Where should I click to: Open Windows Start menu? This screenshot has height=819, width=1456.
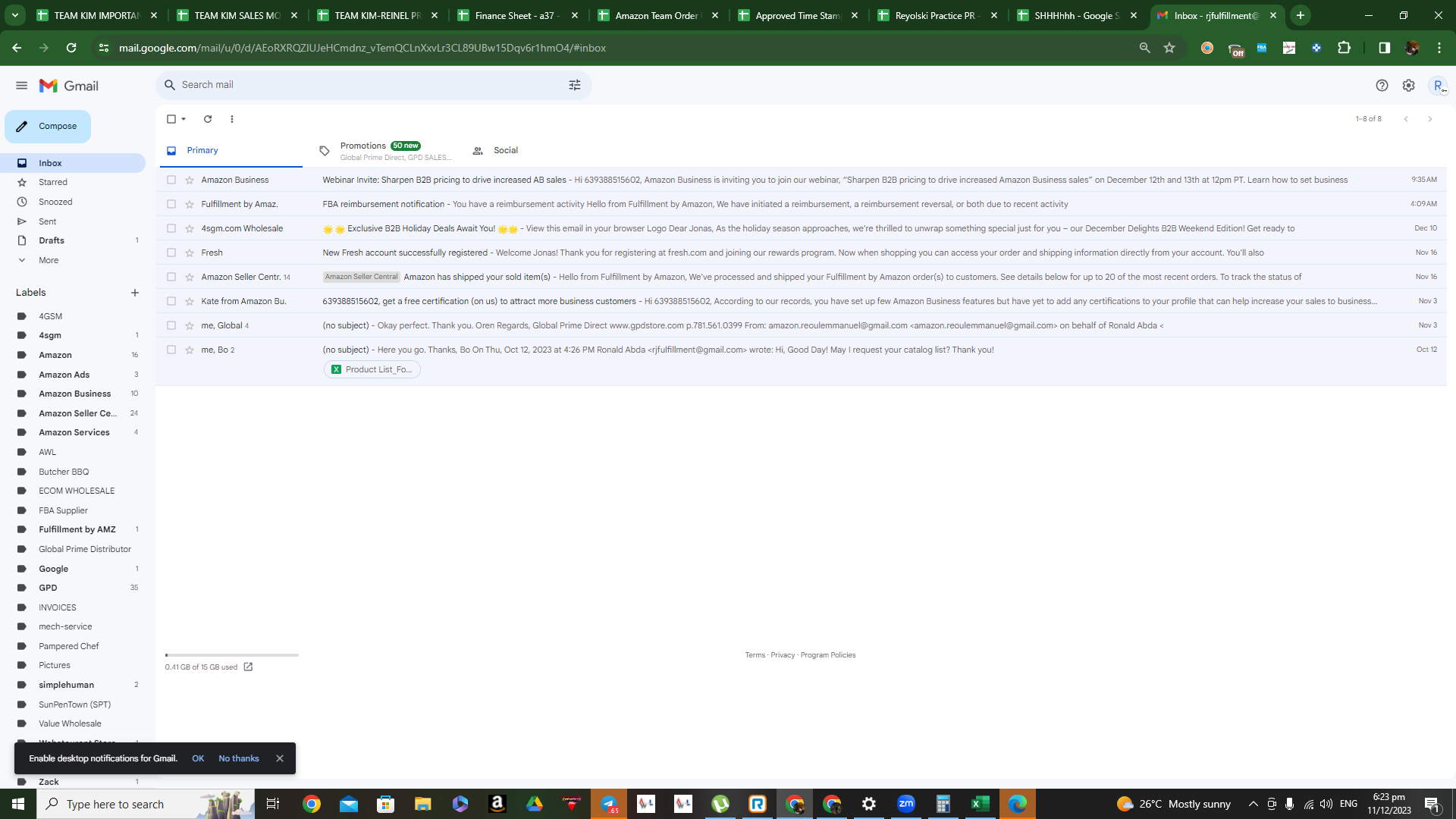point(18,804)
